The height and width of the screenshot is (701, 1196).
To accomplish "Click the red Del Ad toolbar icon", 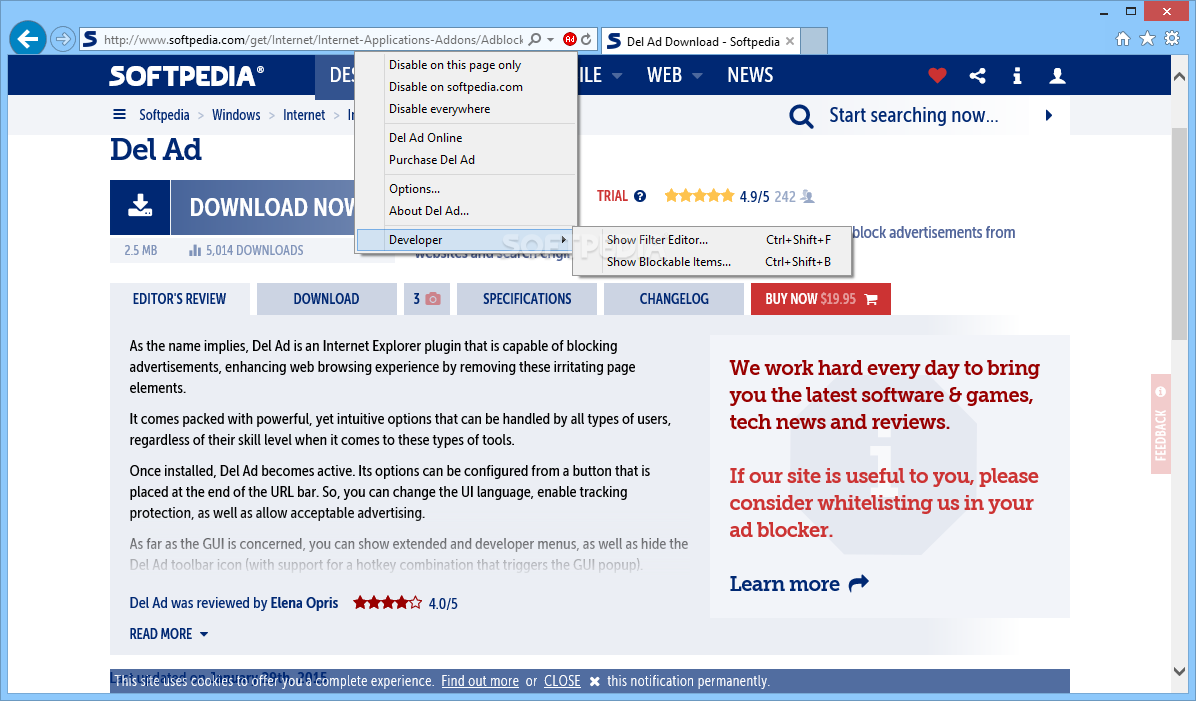I will click(x=570, y=39).
